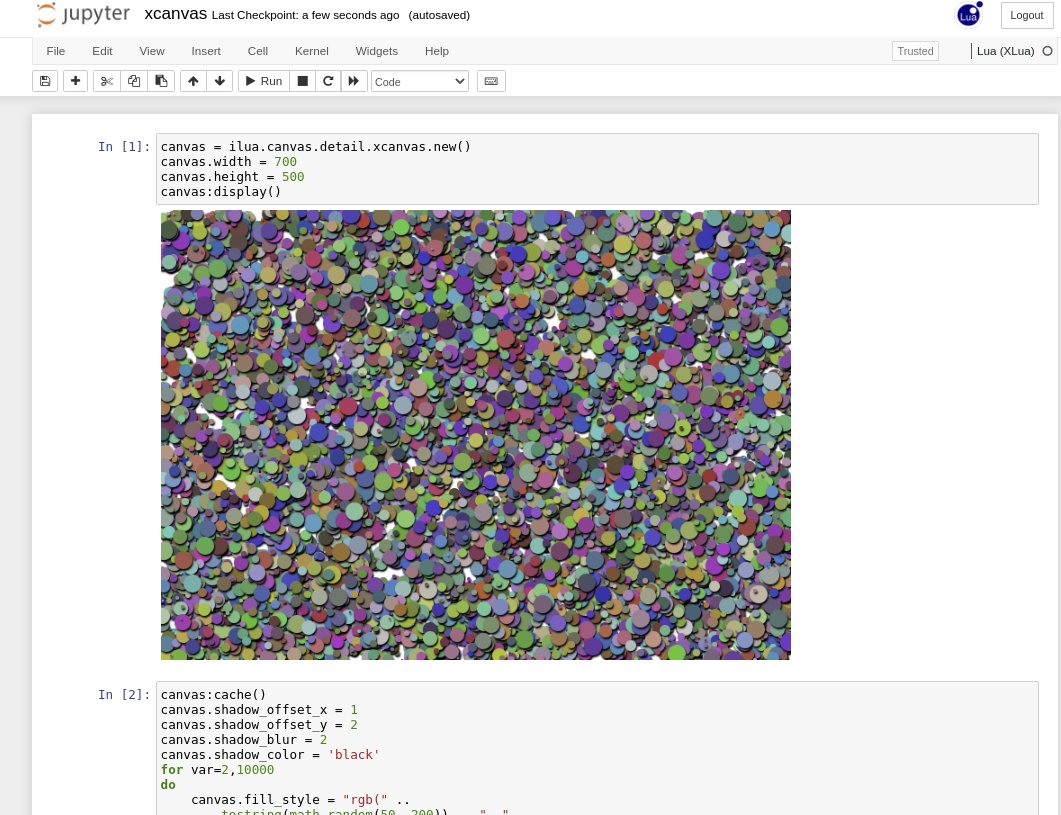The width and height of the screenshot is (1061, 815).
Task: Click the canvas:display() line
Action: pos(221,192)
